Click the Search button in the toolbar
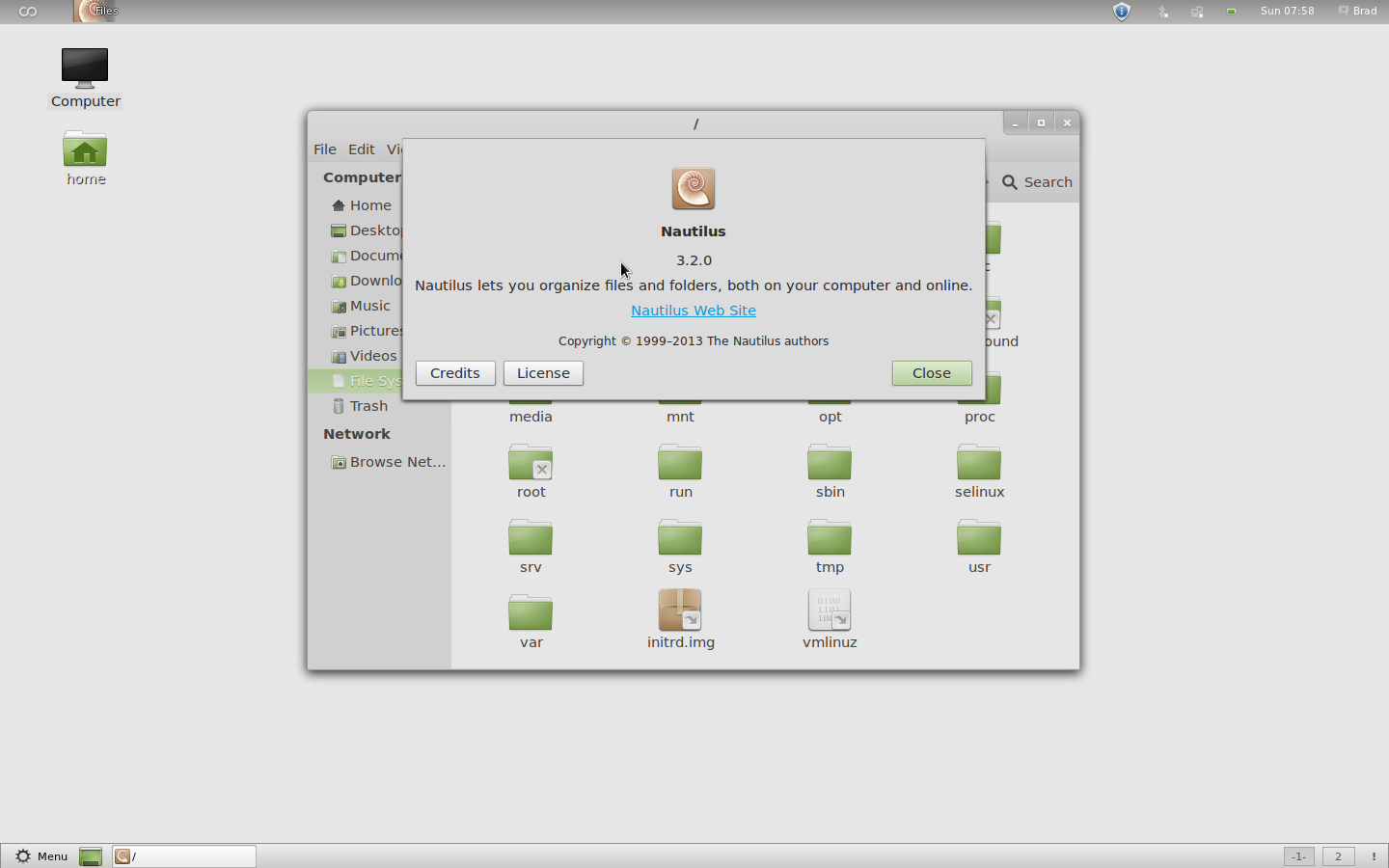The height and width of the screenshot is (868, 1389). coord(1037,182)
